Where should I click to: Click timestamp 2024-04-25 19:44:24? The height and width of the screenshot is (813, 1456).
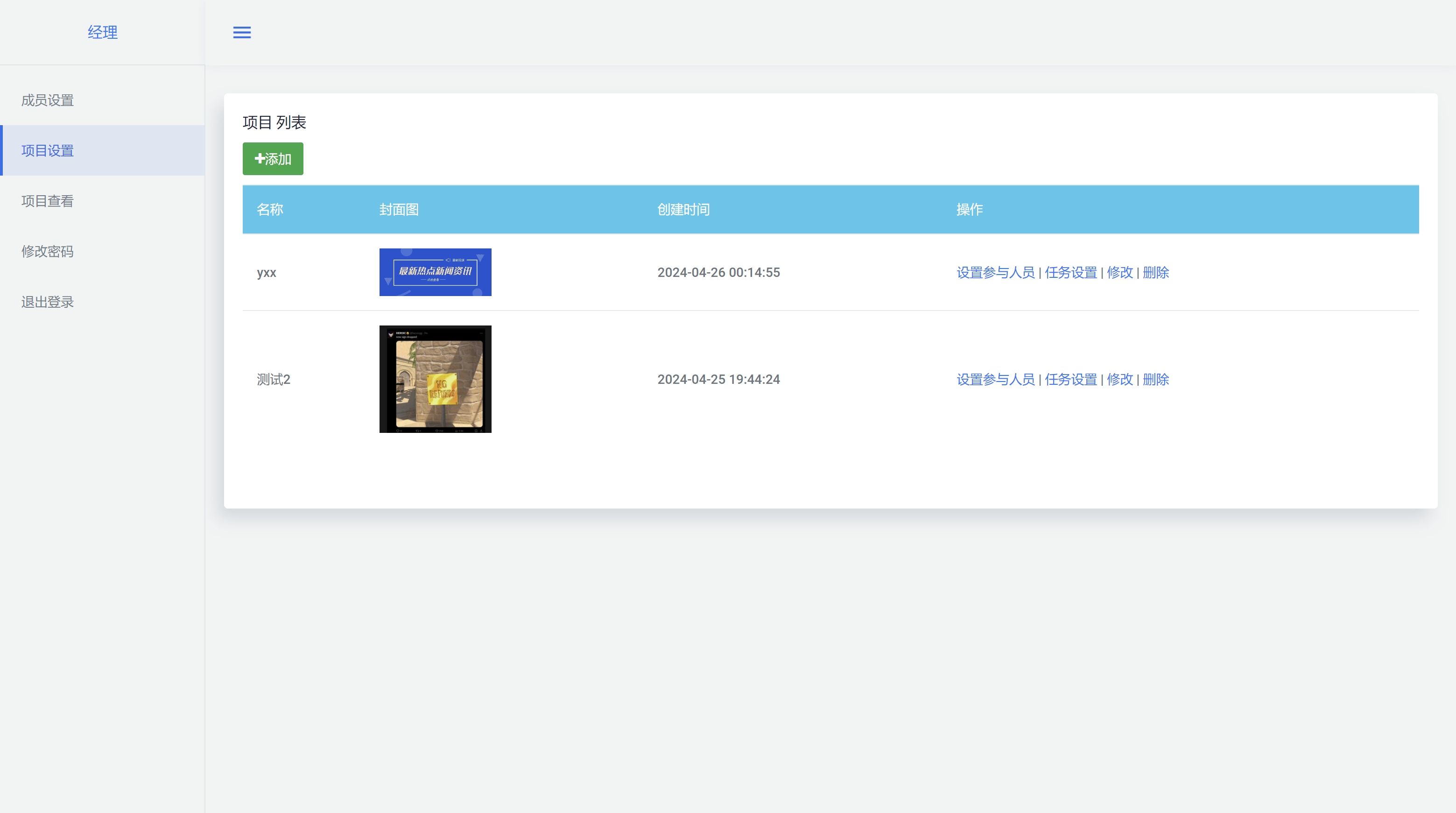(718, 379)
